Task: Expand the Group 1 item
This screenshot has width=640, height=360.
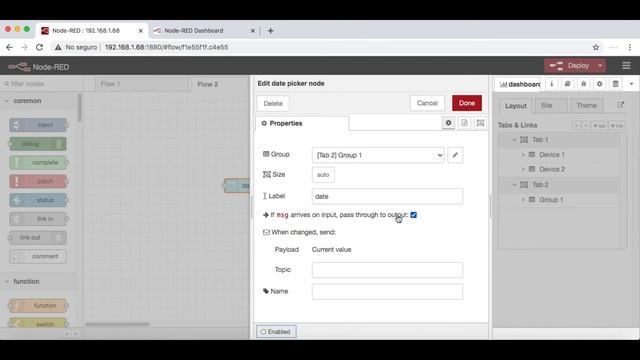Action: pyautogui.click(x=523, y=200)
